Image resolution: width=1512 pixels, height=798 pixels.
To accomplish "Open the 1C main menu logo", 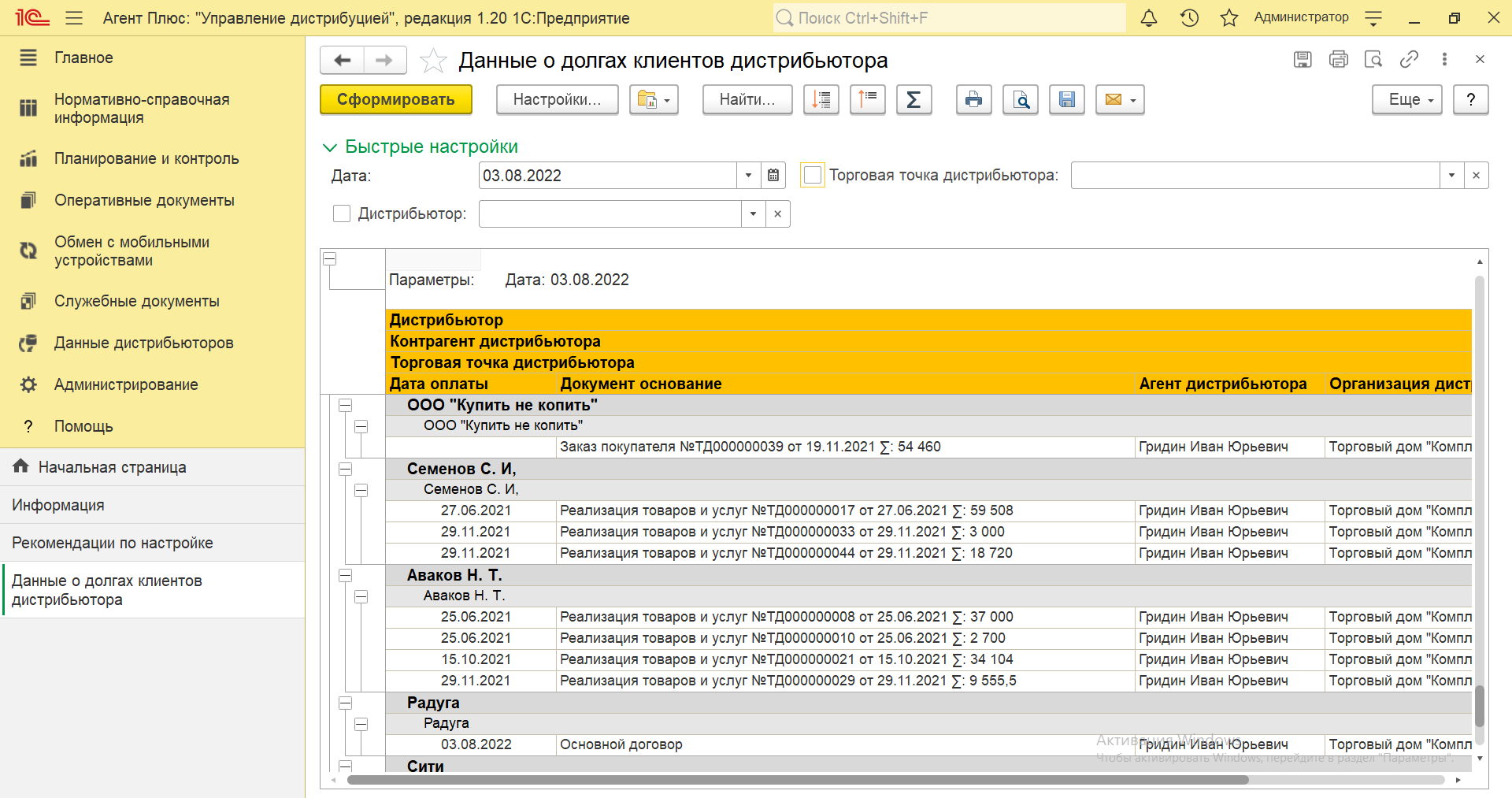I will (33, 17).
